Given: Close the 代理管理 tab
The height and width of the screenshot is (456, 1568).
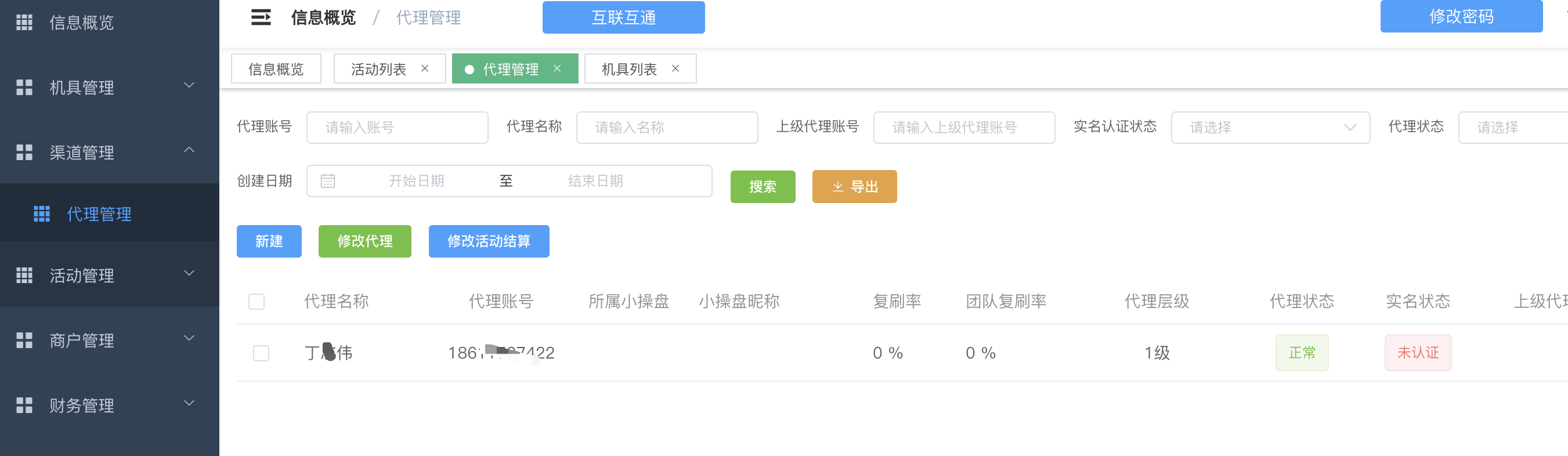Looking at the screenshot, I should (x=557, y=69).
